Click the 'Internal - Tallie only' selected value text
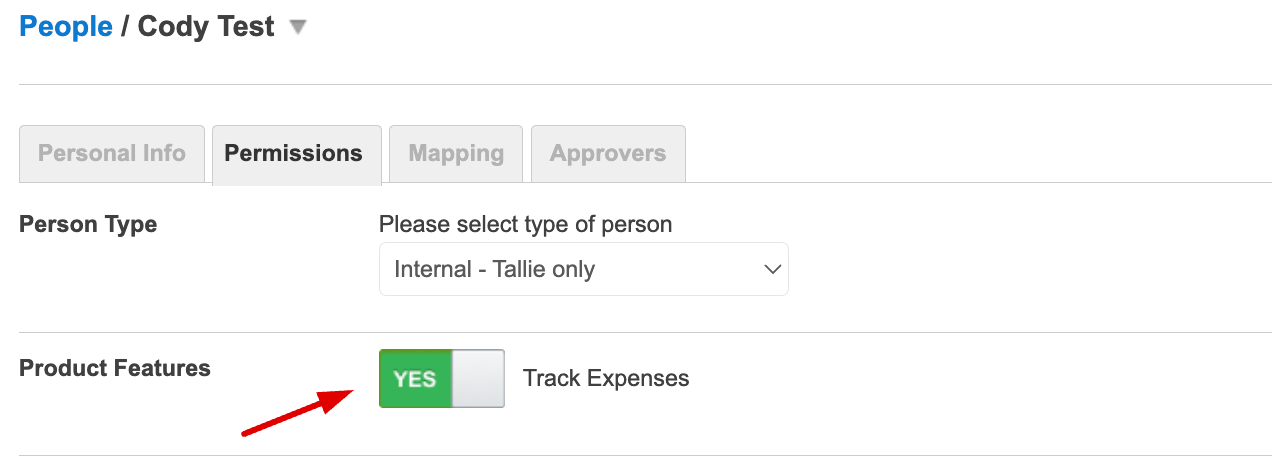Screen dimensions: 1272x470 tap(495, 269)
